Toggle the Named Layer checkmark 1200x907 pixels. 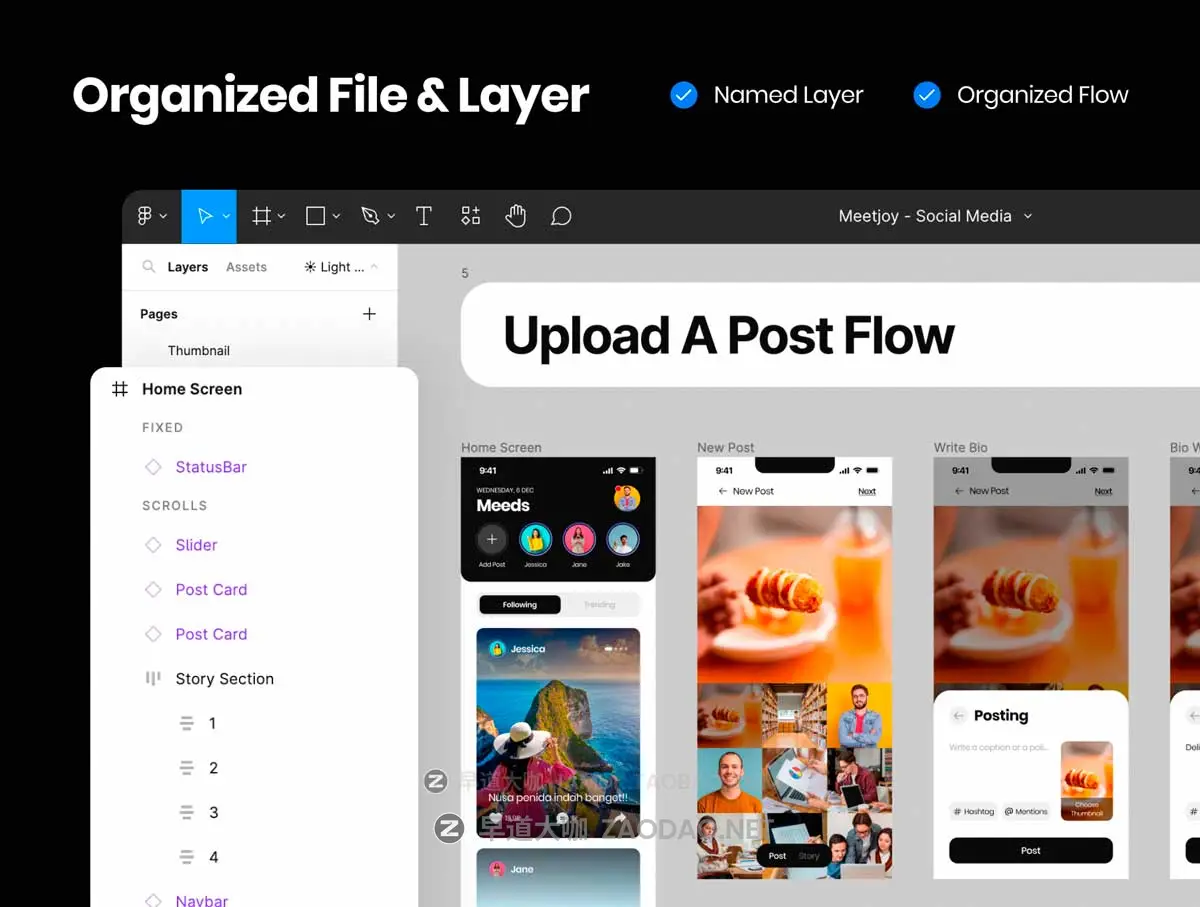[x=683, y=95]
